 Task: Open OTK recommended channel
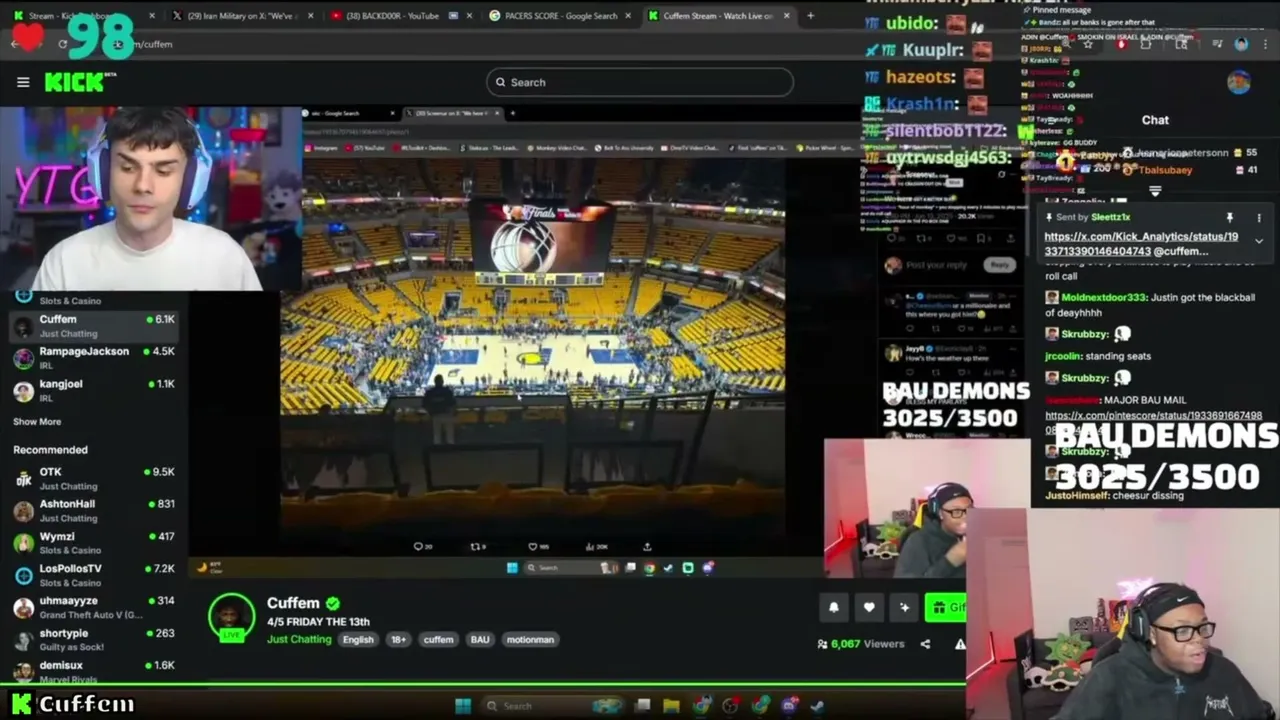tap(94, 478)
